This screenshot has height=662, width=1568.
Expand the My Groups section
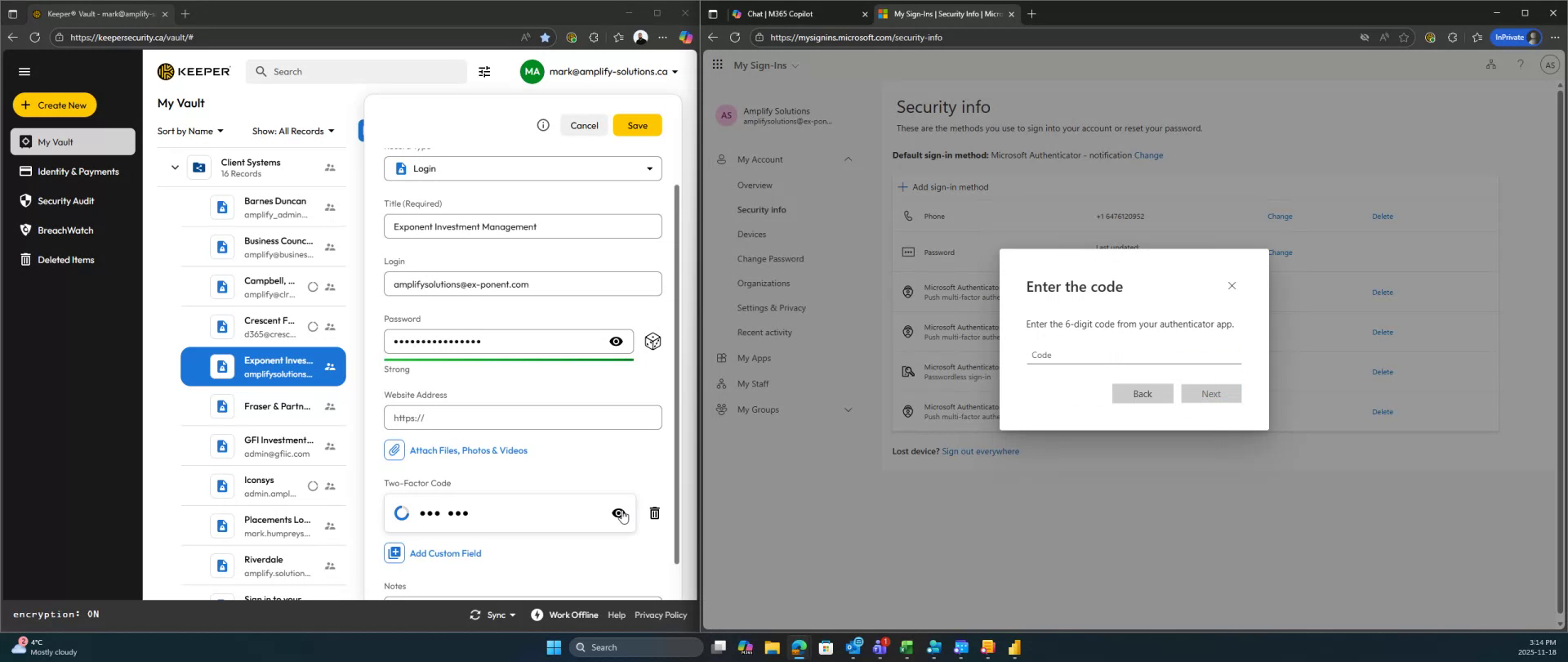848,409
